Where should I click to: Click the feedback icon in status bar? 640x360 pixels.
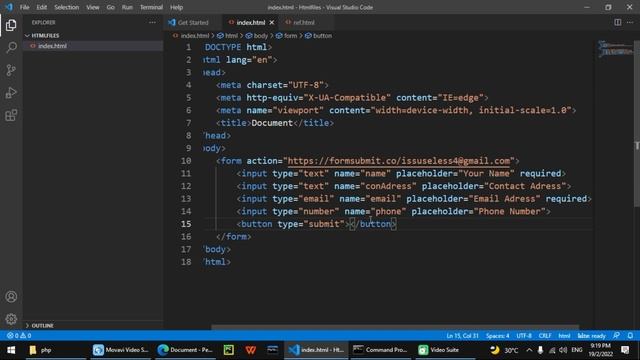(616, 336)
